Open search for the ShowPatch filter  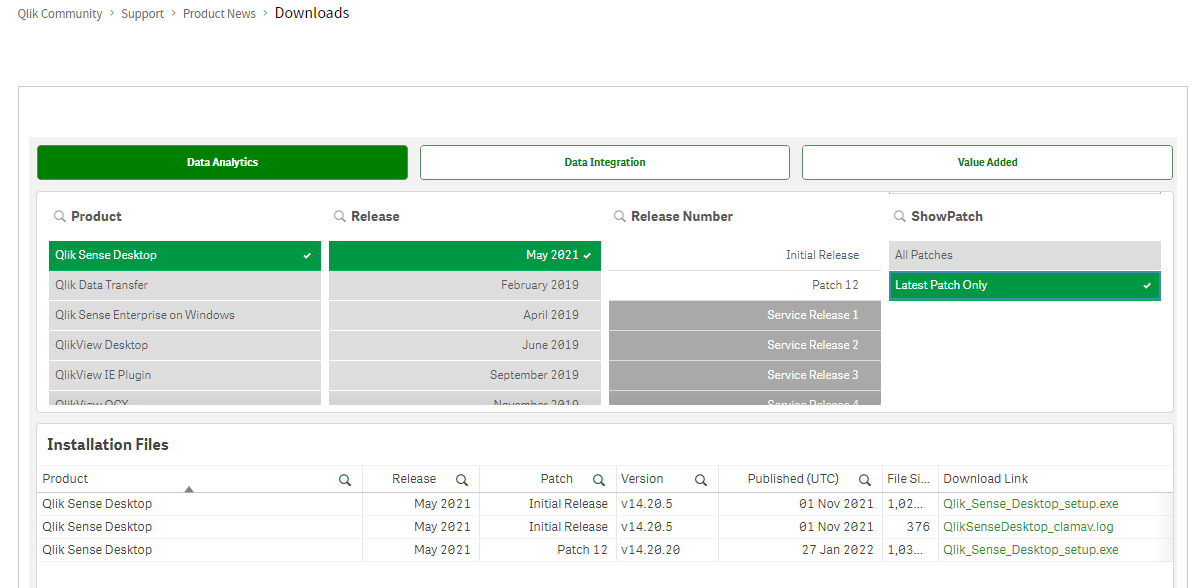898,216
